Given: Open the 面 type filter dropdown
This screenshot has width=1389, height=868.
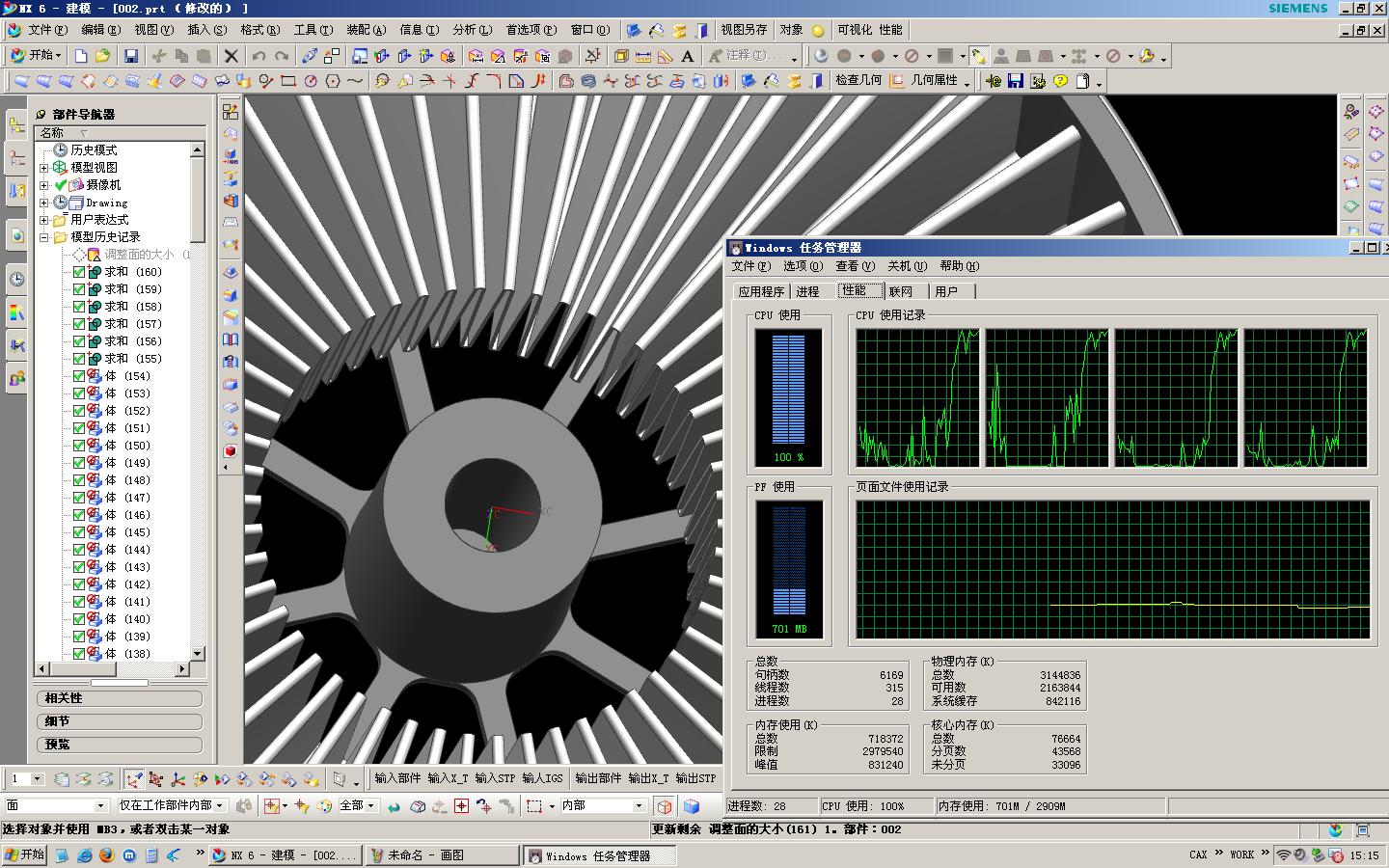Looking at the screenshot, I should click(100, 805).
